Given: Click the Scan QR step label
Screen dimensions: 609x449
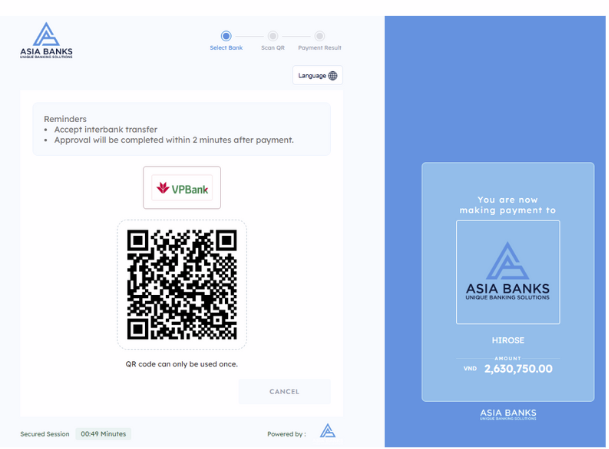Looking at the screenshot, I should pos(273,48).
